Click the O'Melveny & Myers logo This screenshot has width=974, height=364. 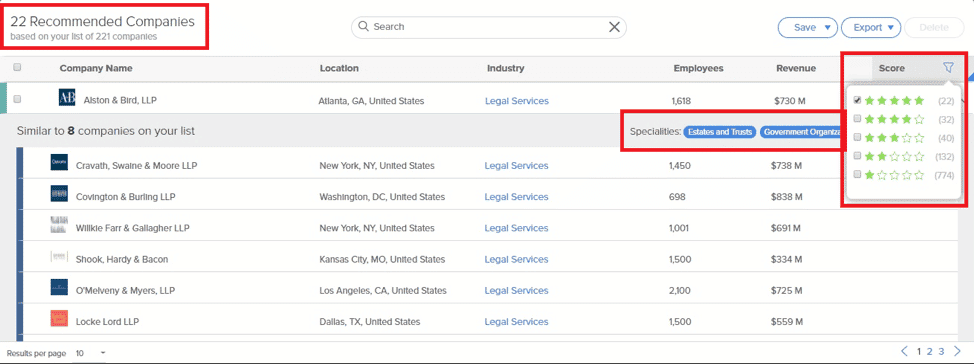pos(59,288)
